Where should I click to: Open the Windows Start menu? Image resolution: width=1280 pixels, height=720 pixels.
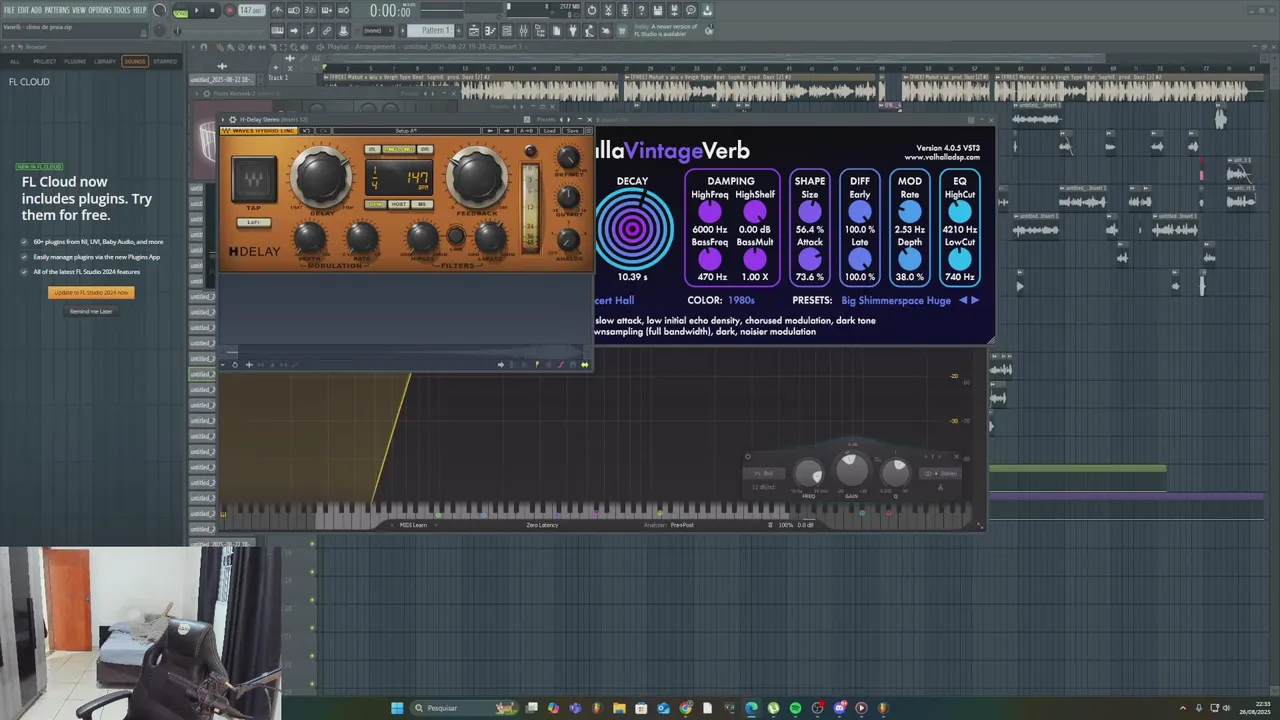[x=397, y=708]
